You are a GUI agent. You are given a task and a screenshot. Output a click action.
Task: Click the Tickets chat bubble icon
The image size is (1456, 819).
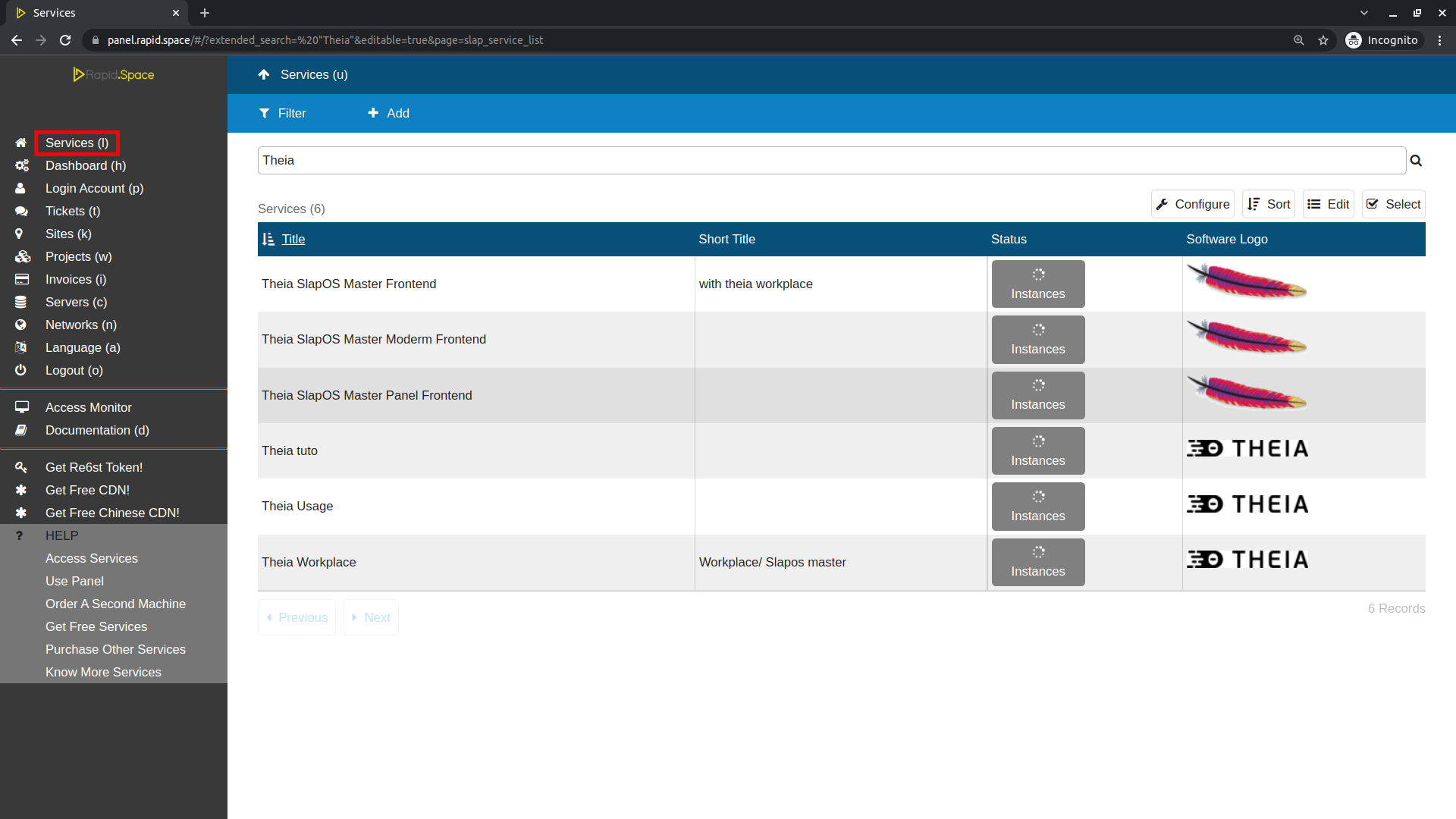pos(21,211)
